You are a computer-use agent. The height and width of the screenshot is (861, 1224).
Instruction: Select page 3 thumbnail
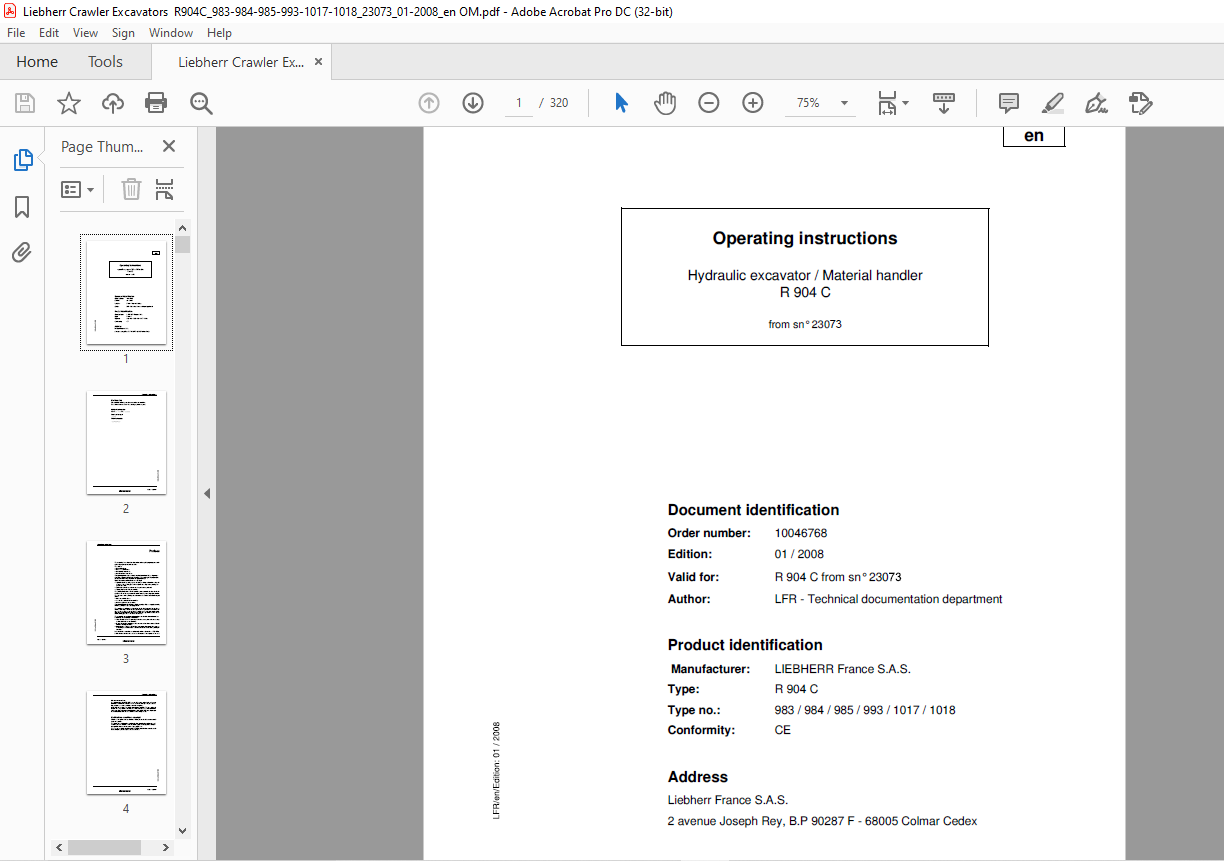[x=126, y=592]
